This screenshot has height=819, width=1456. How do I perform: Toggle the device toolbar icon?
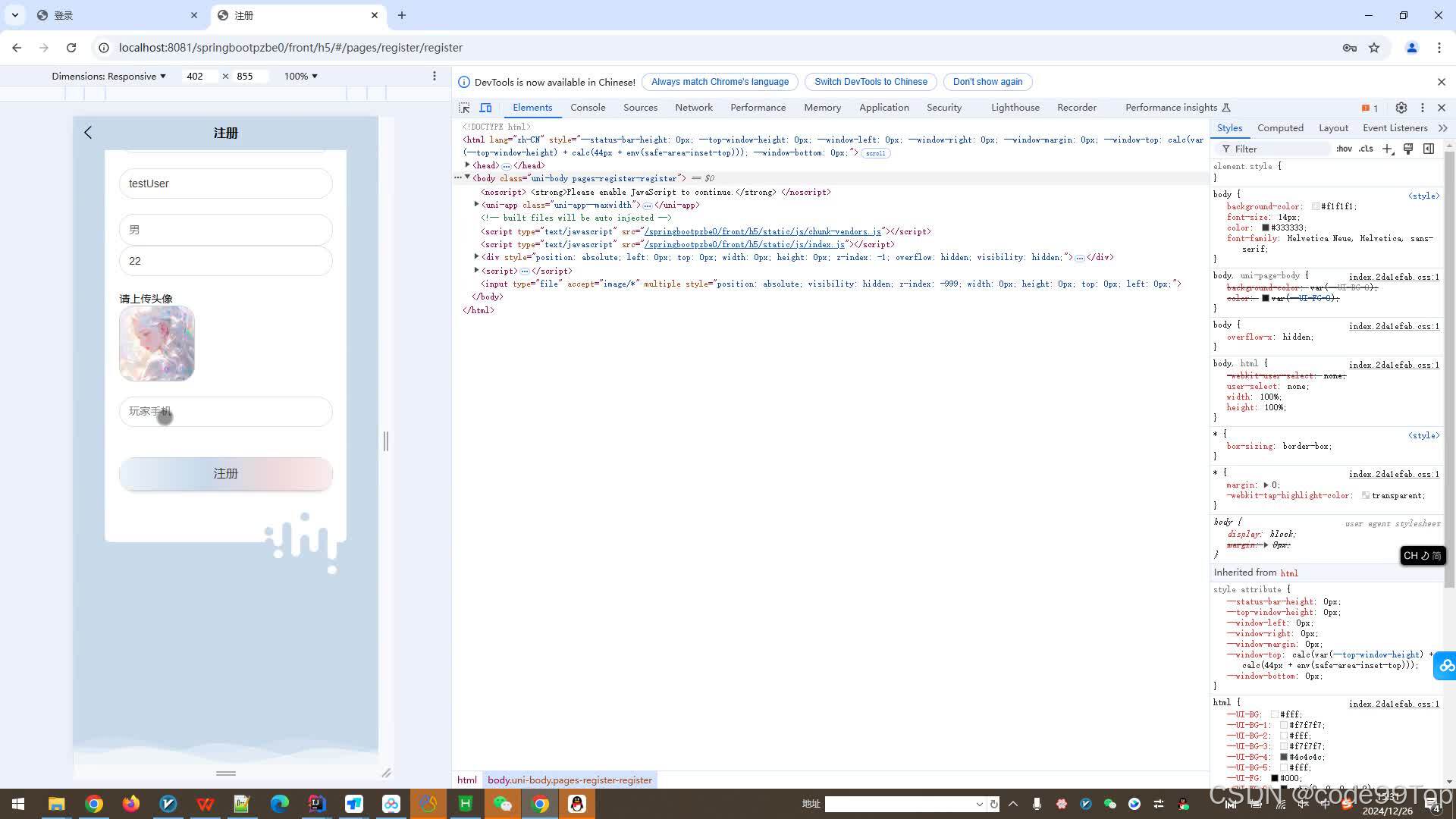tap(485, 108)
